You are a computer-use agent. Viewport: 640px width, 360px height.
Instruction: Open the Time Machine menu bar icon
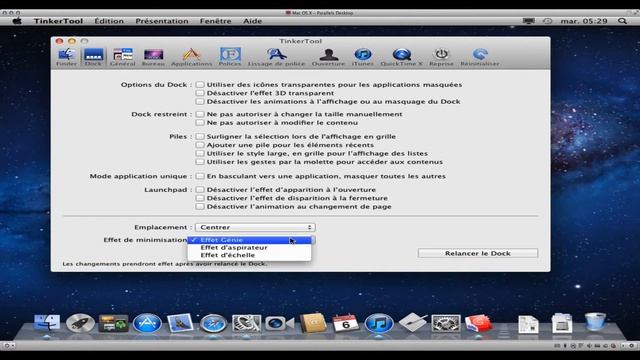click(547, 21)
